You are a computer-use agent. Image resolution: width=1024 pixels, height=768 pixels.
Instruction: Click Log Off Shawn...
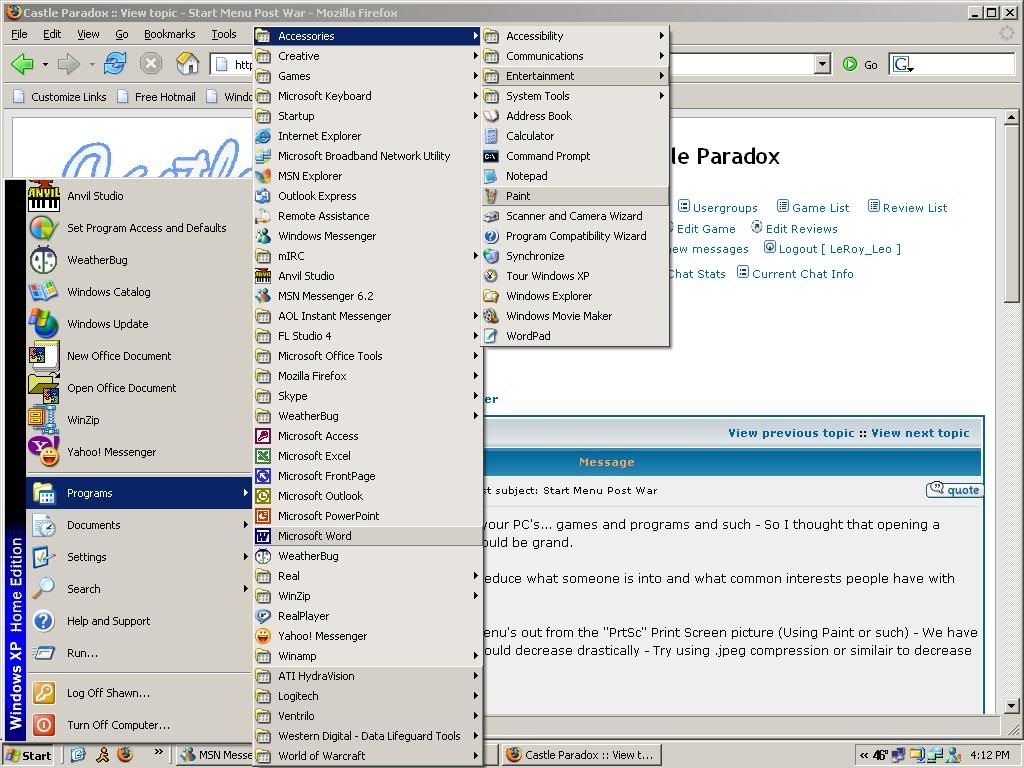point(138,693)
